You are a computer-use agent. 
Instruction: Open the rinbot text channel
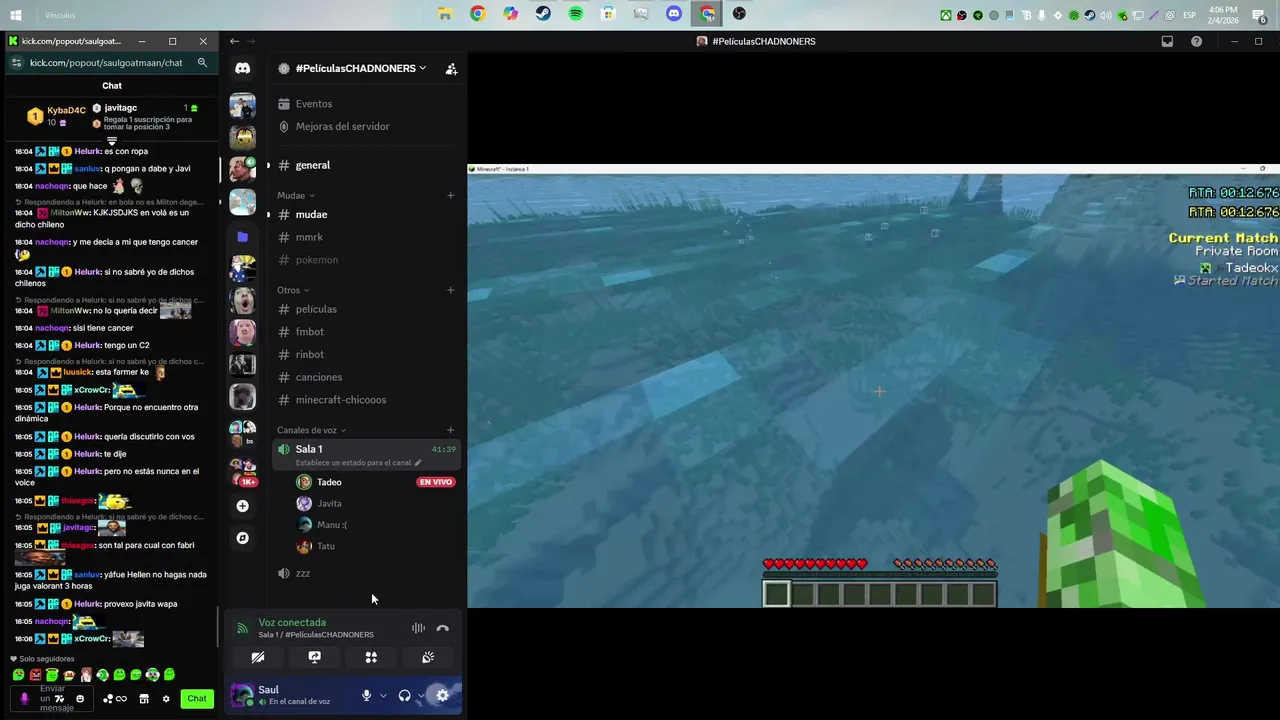click(365, 354)
